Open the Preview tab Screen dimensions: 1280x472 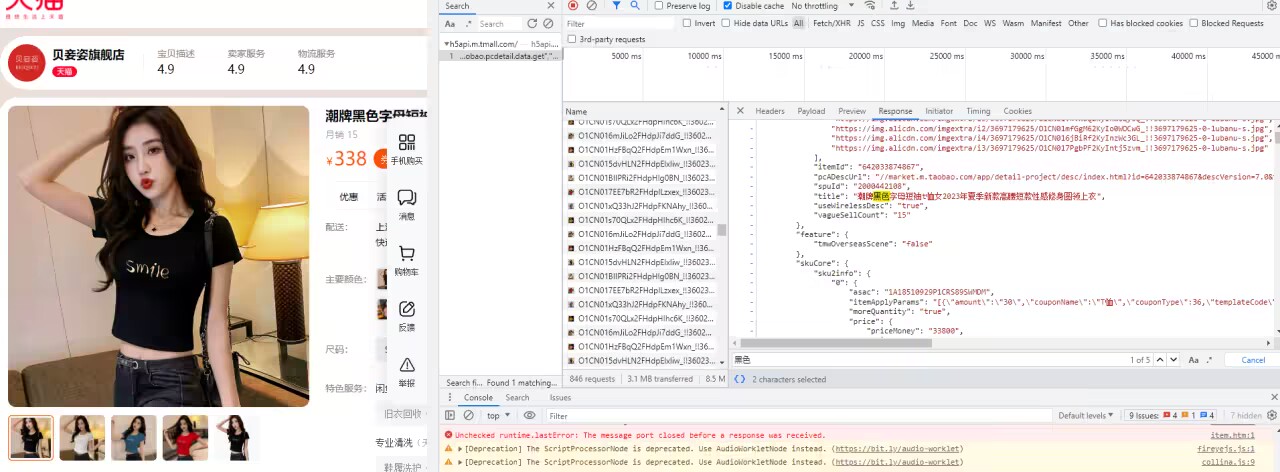tap(851, 111)
